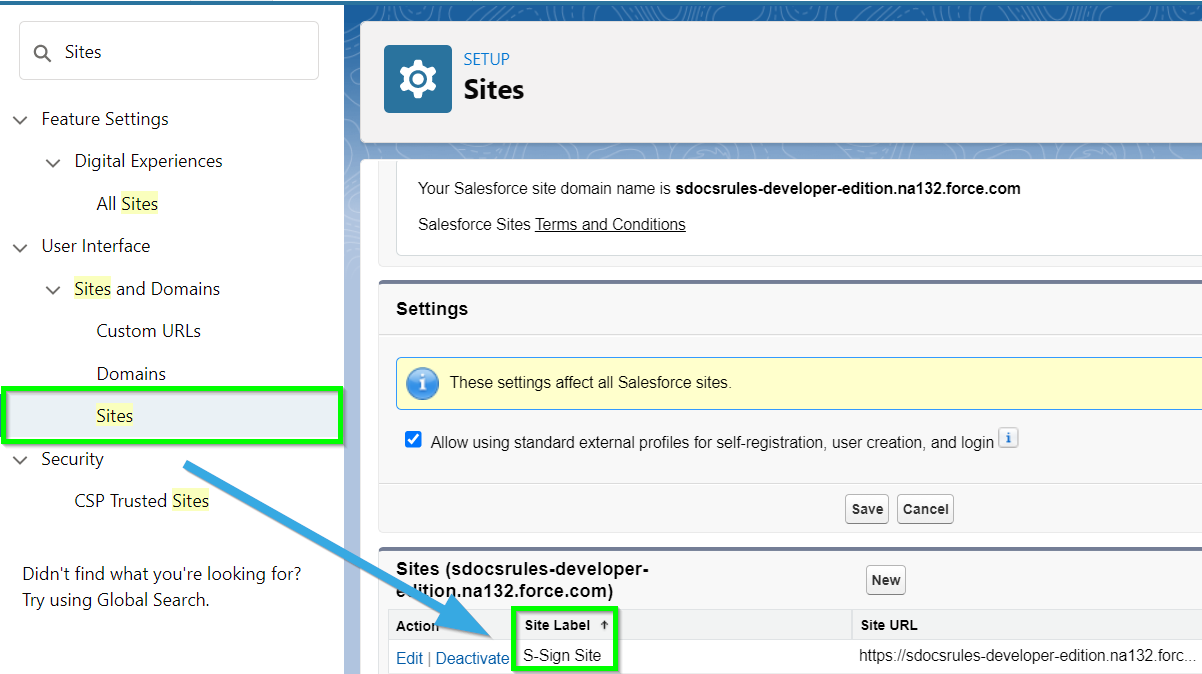Open the Terms and Conditions link
The height and width of the screenshot is (674, 1202).
coord(610,225)
